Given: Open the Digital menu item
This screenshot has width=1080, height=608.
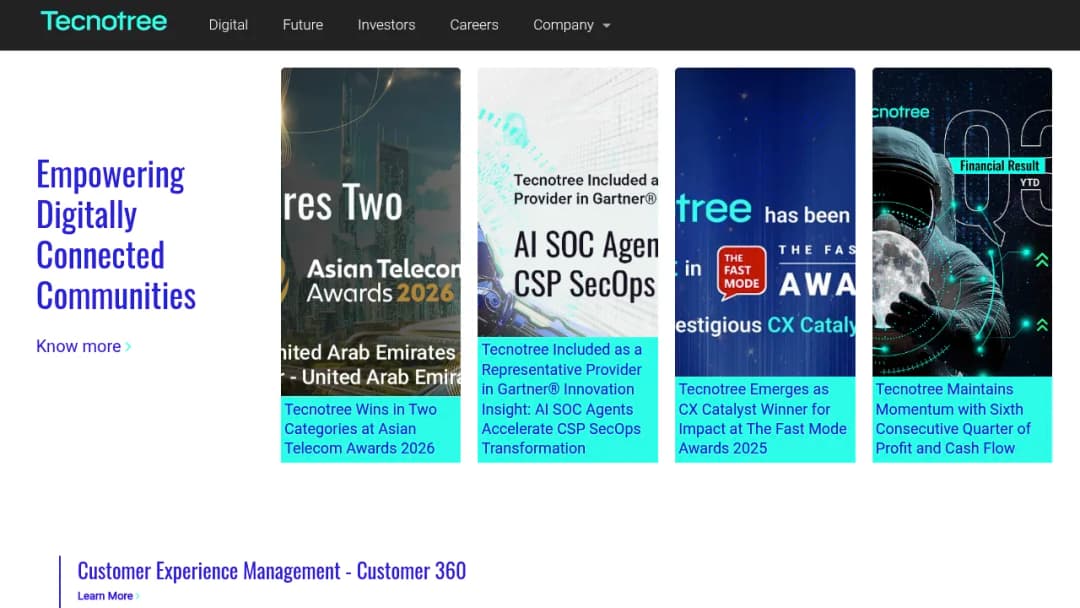Looking at the screenshot, I should 228,25.
